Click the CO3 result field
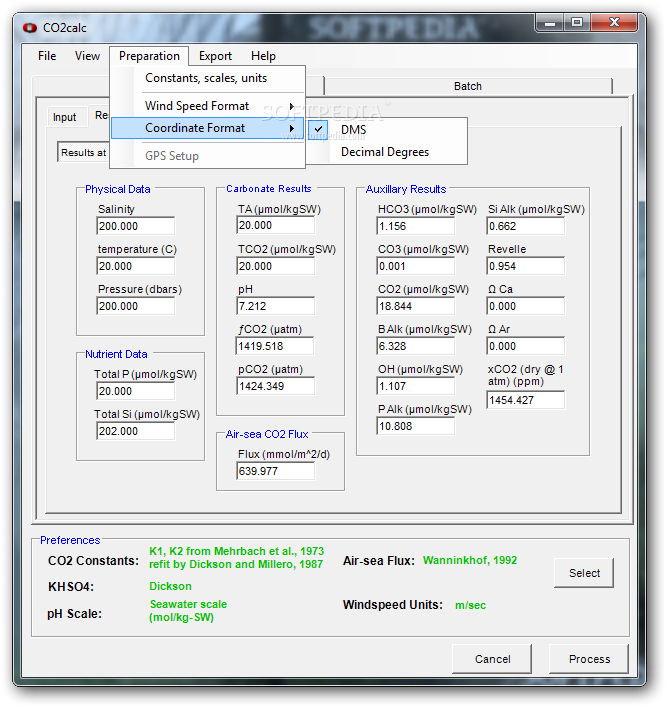 pyautogui.click(x=416, y=266)
